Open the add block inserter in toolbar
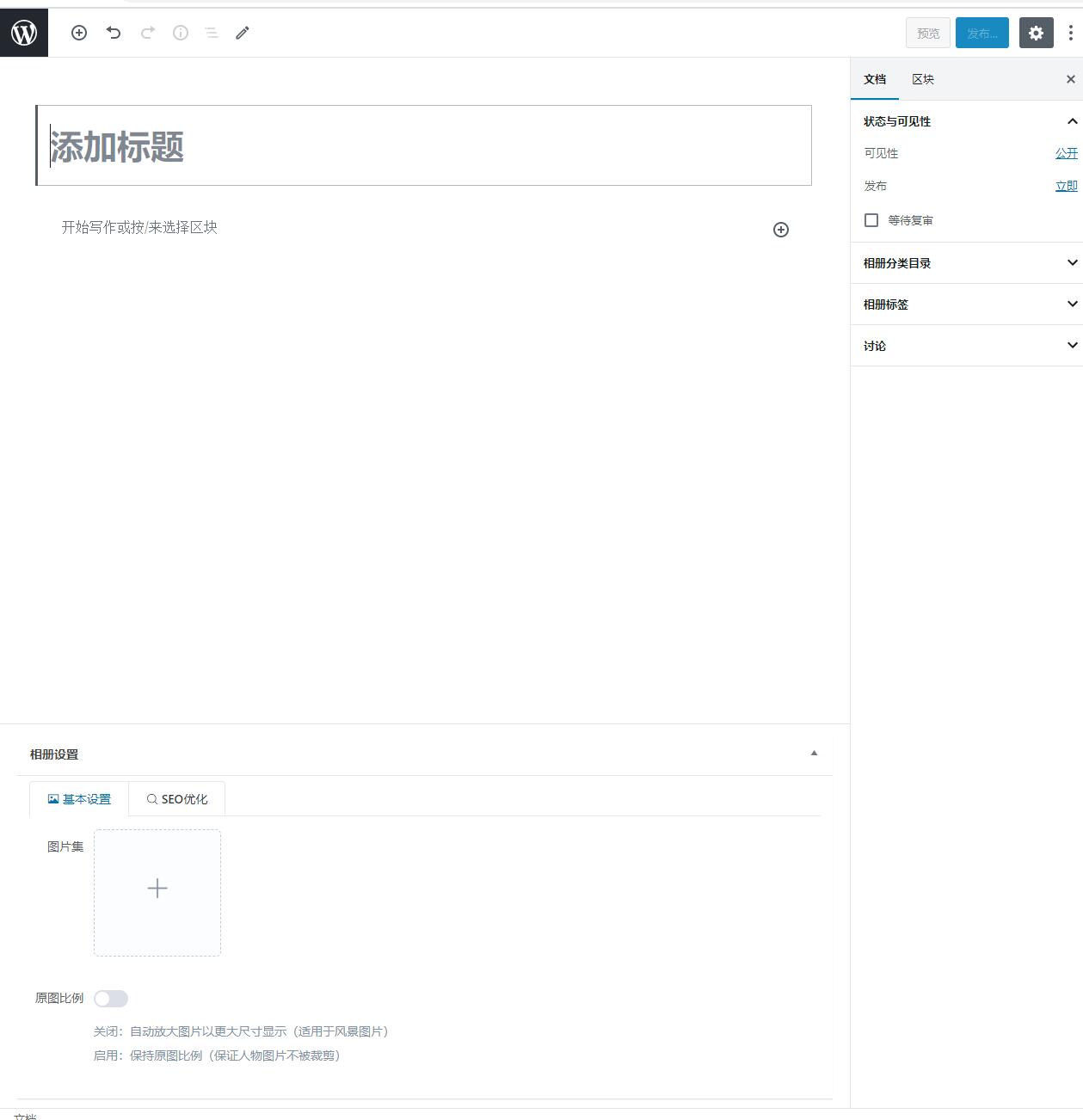Screen dimensions: 1083x1120 79,33
